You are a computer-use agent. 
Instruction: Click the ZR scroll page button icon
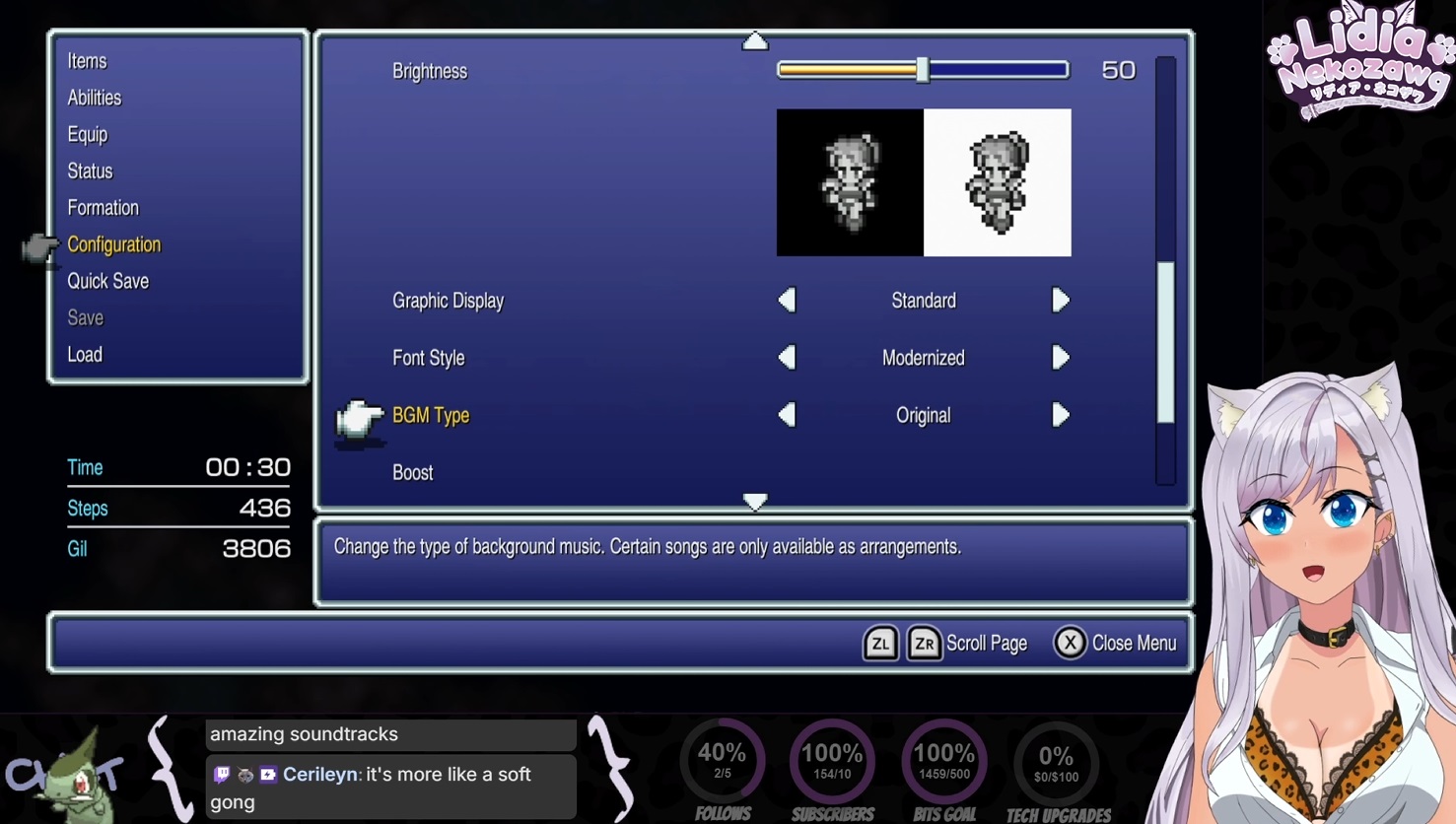tap(924, 644)
